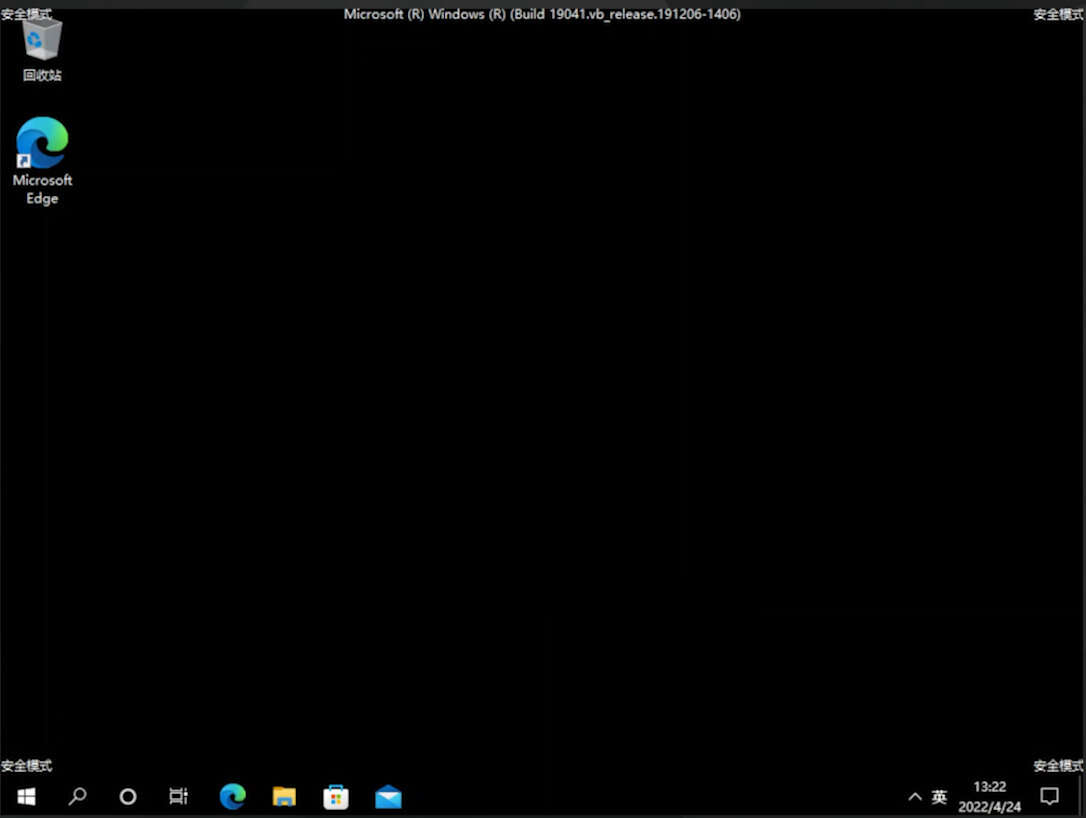Image resolution: width=1086 pixels, height=818 pixels.
Task: Open Microsoft Store from the taskbar
Action: [336, 797]
